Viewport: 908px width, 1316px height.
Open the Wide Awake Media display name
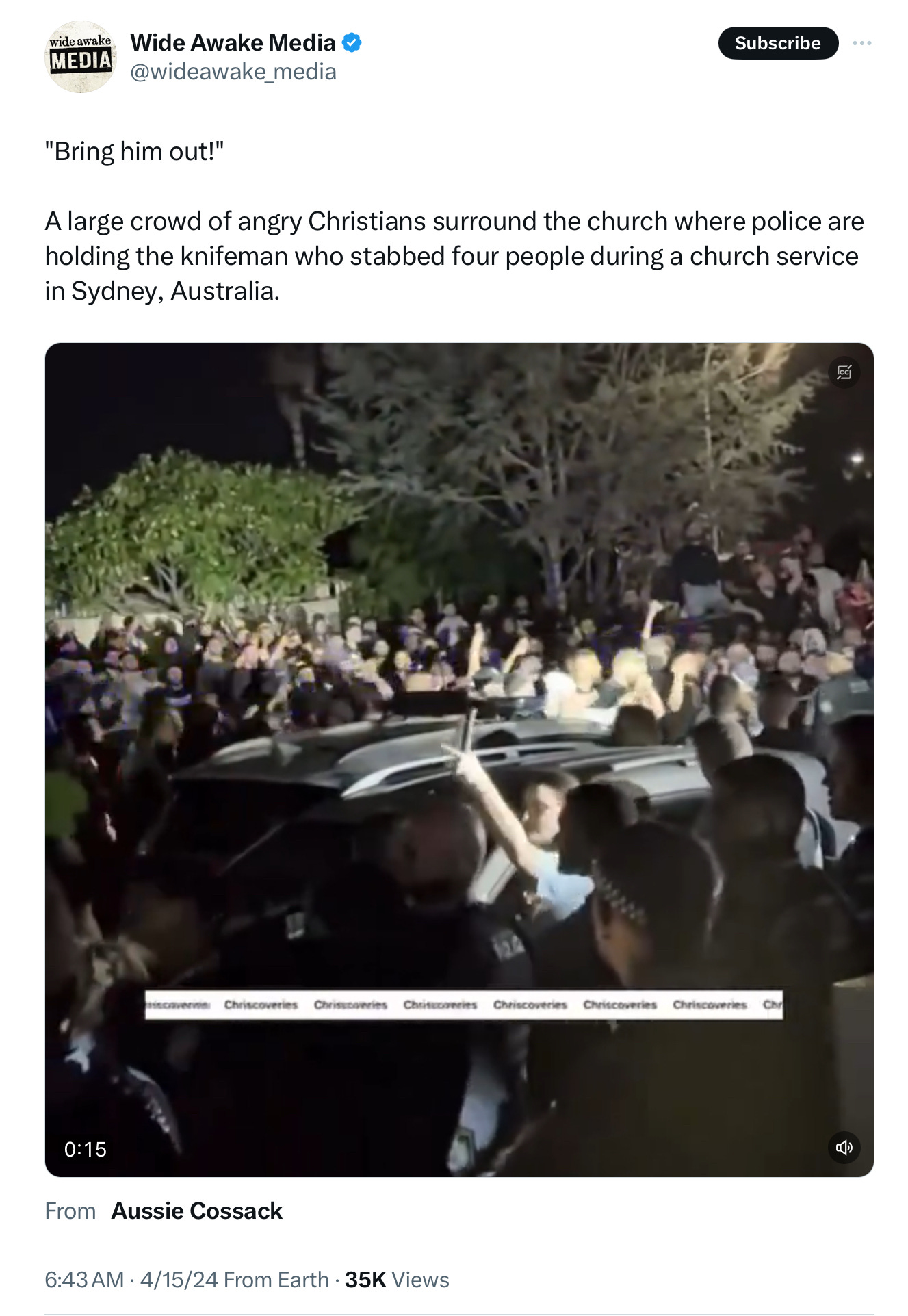[233, 42]
